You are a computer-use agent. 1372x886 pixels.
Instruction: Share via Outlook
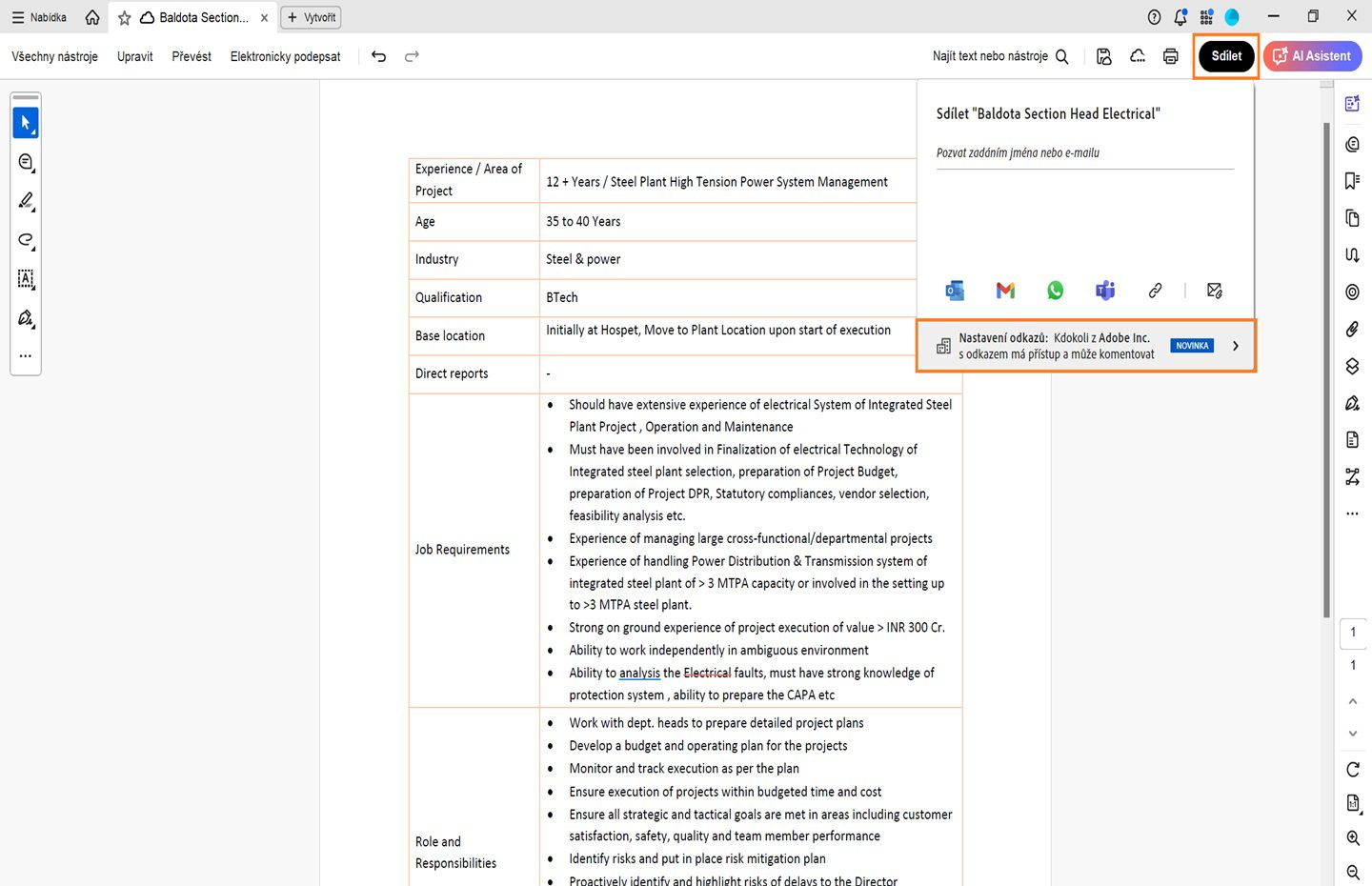coord(955,291)
